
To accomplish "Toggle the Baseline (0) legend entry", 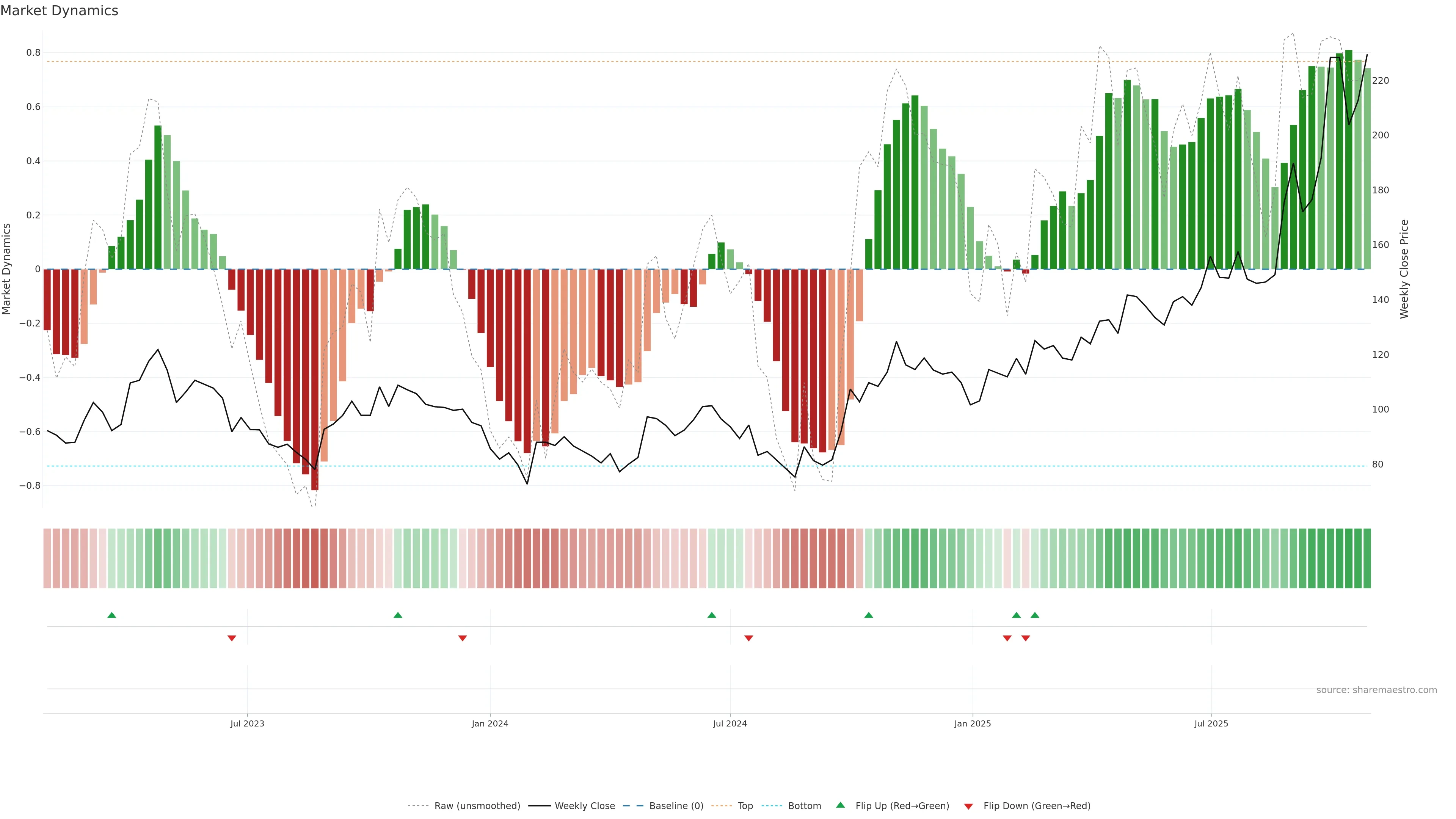I will 676,806.
